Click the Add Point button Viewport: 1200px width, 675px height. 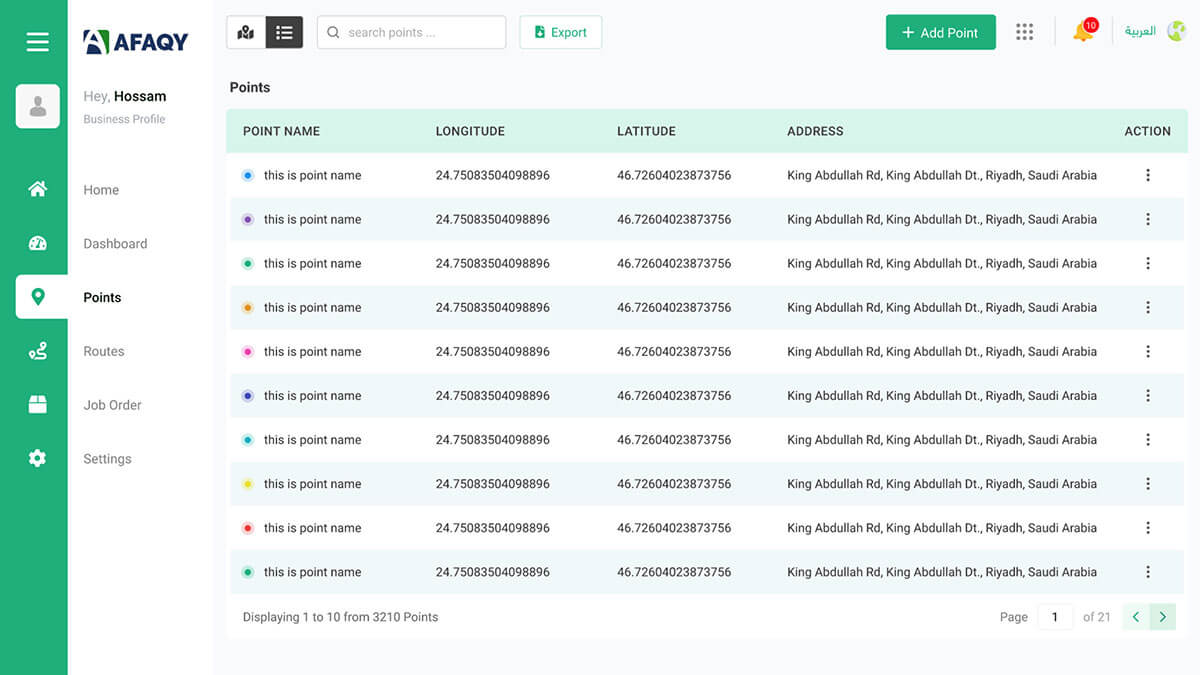click(940, 32)
